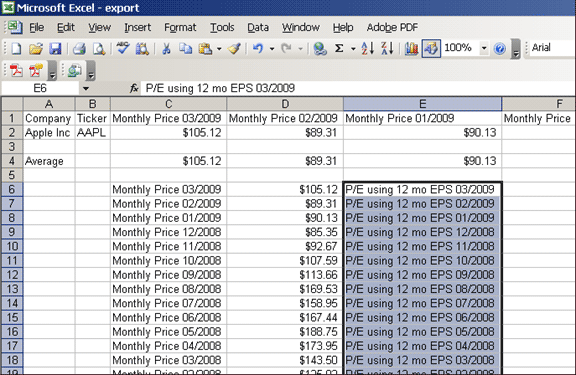The image size is (576, 375).
Task: Open the Data menu
Action: (x=258, y=28)
